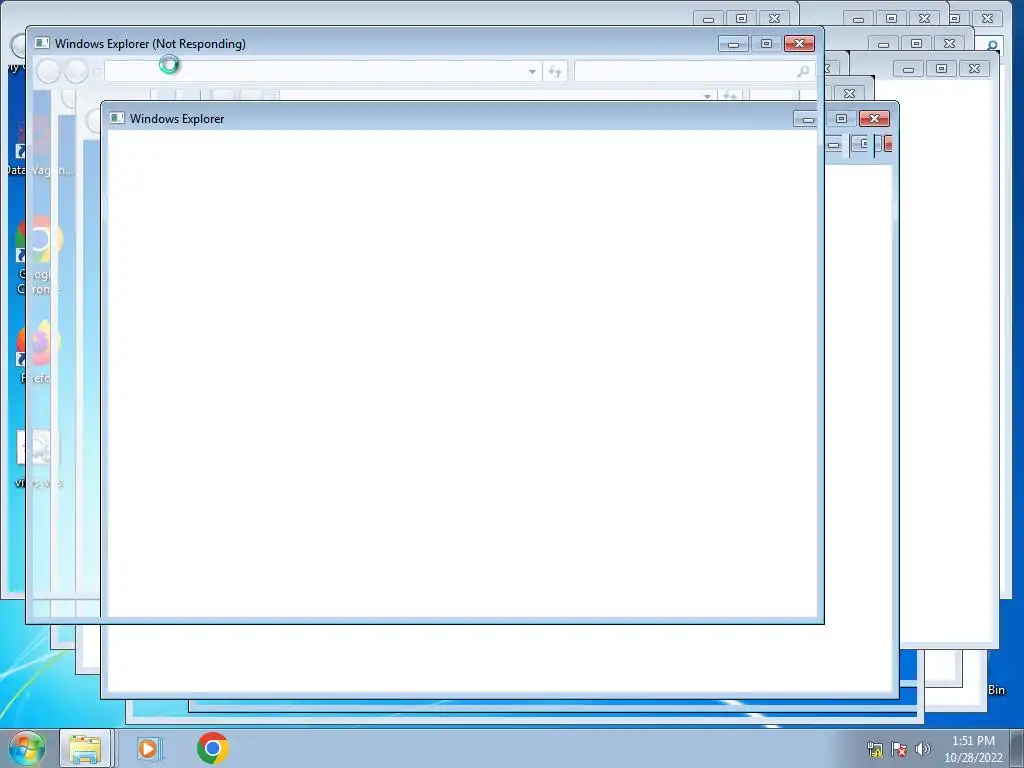Click the front window's "Windows Explorer" title text

[177, 119]
